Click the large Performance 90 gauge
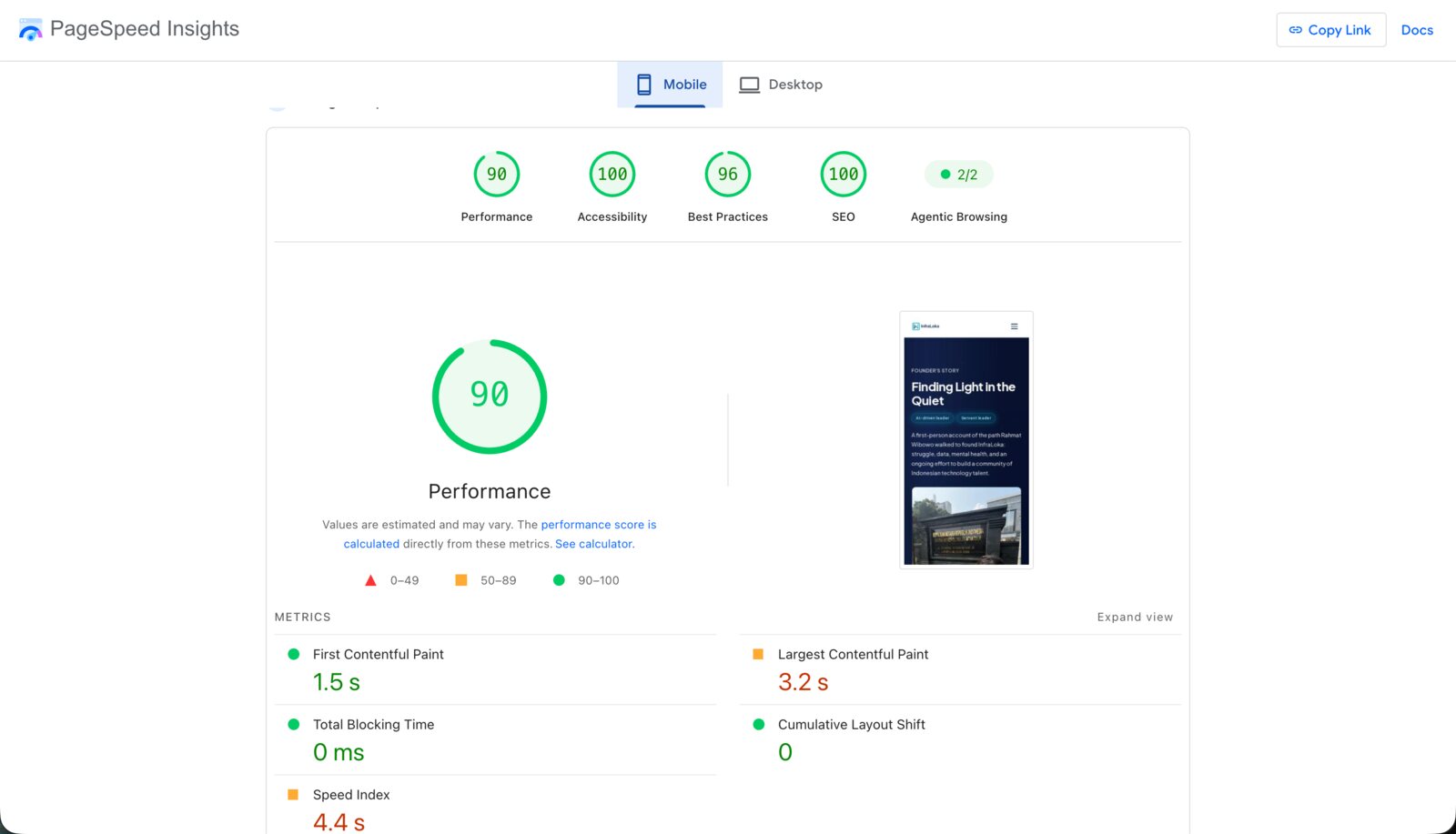Image resolution: width=1456 pixels, height=834 pixels. click(x=490, y=397)
